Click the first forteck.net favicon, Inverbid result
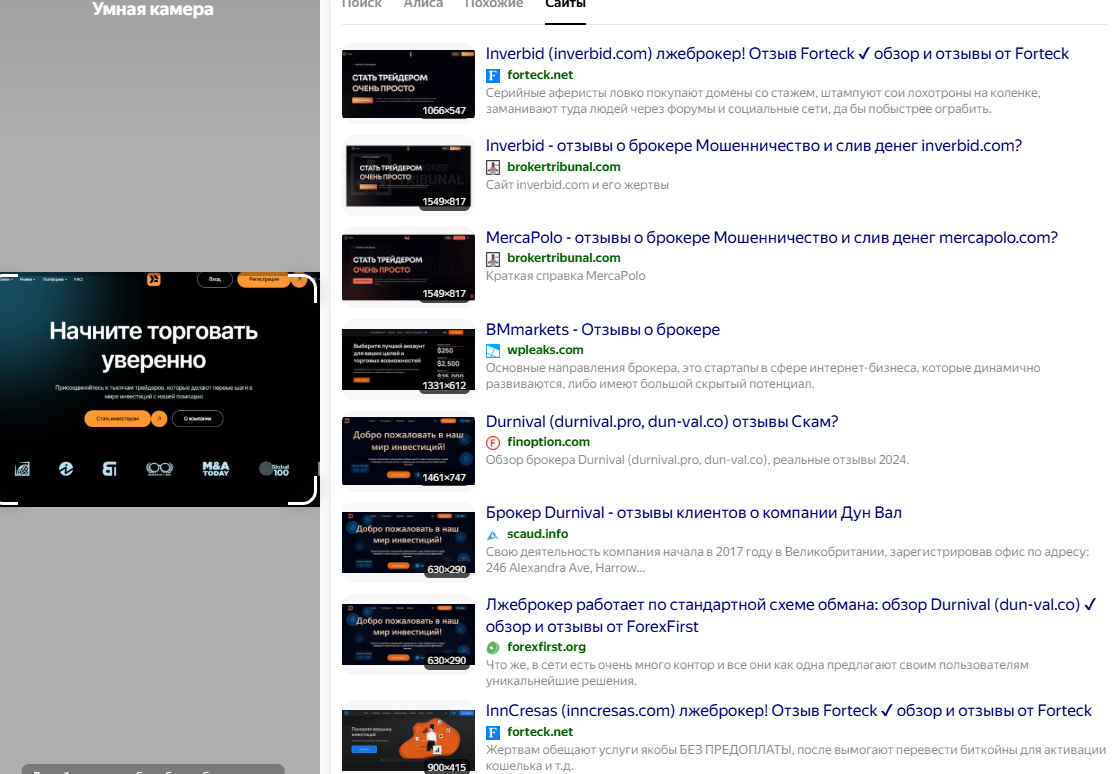The image size is (1113, 774). [x=493, y=75]
